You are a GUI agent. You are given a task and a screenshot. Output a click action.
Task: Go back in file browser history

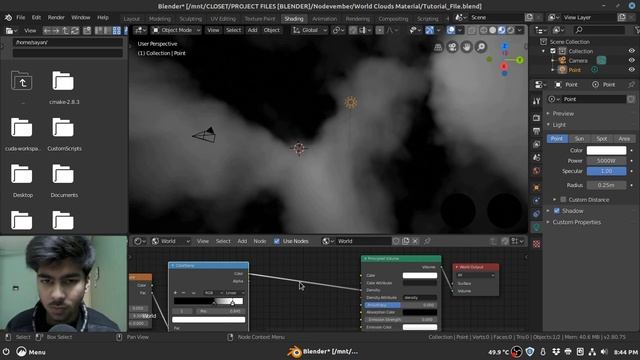point(47,31)
